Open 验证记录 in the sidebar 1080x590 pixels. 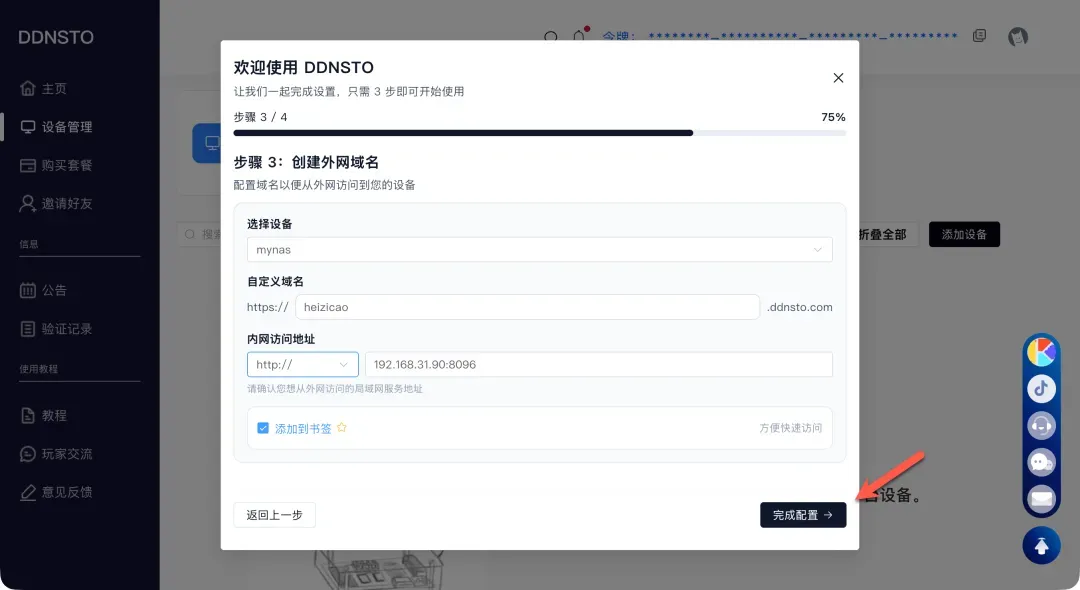coord(66,329)
